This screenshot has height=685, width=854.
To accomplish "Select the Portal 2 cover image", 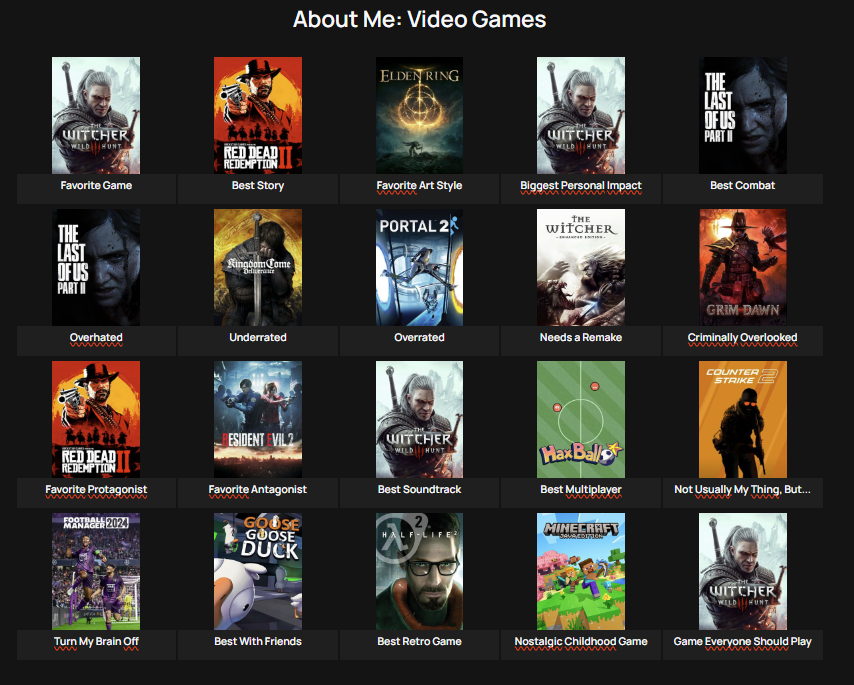I will (x=419, y=267).
